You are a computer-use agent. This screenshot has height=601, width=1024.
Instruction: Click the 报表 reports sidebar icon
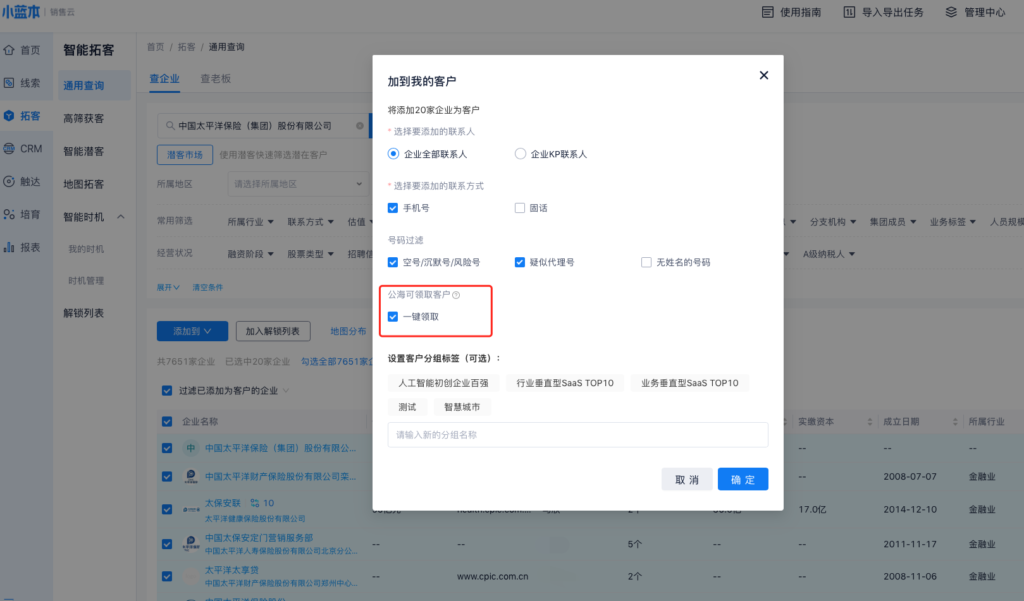(x=10, y=247)
